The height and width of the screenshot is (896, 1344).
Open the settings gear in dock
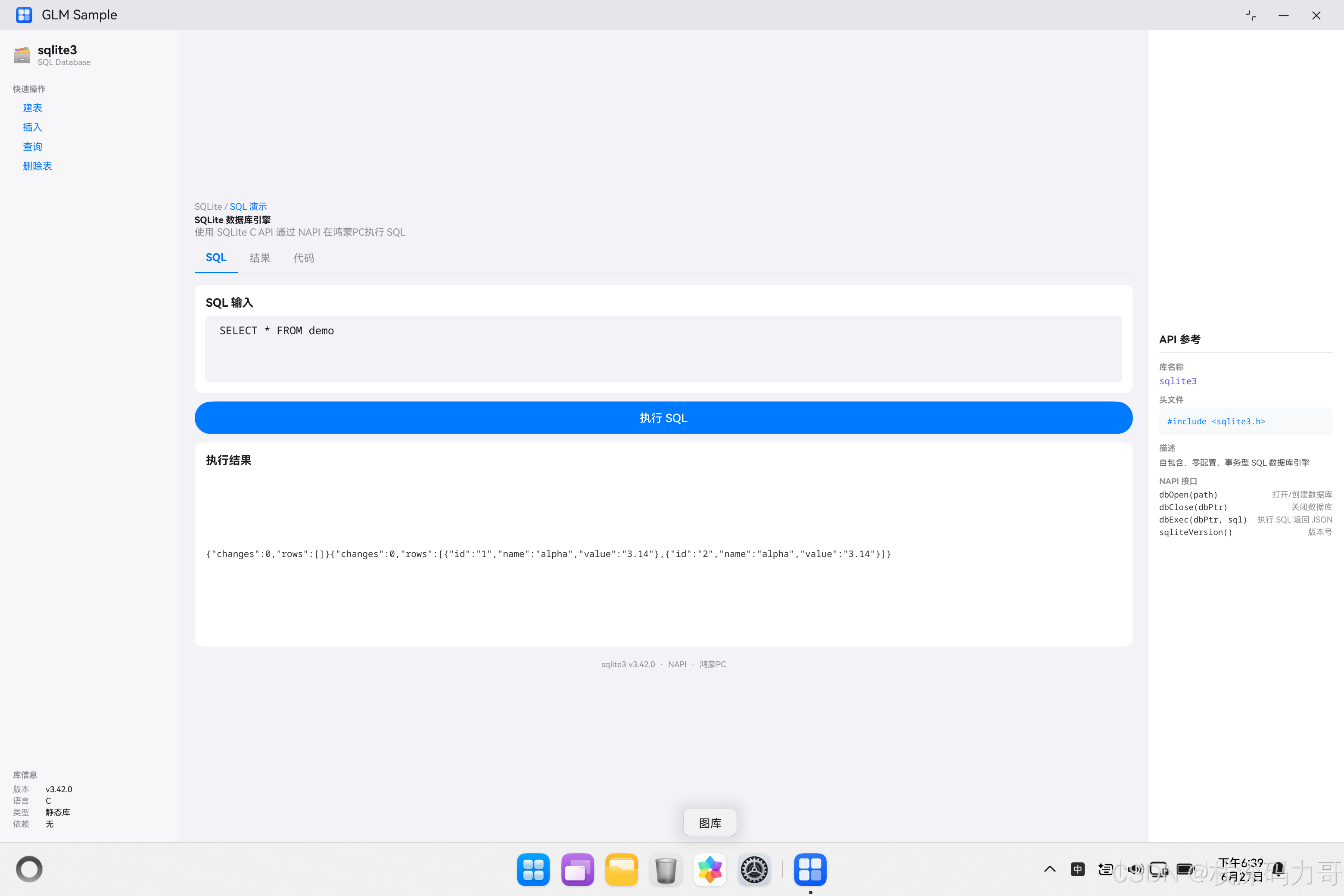(754, 869)
